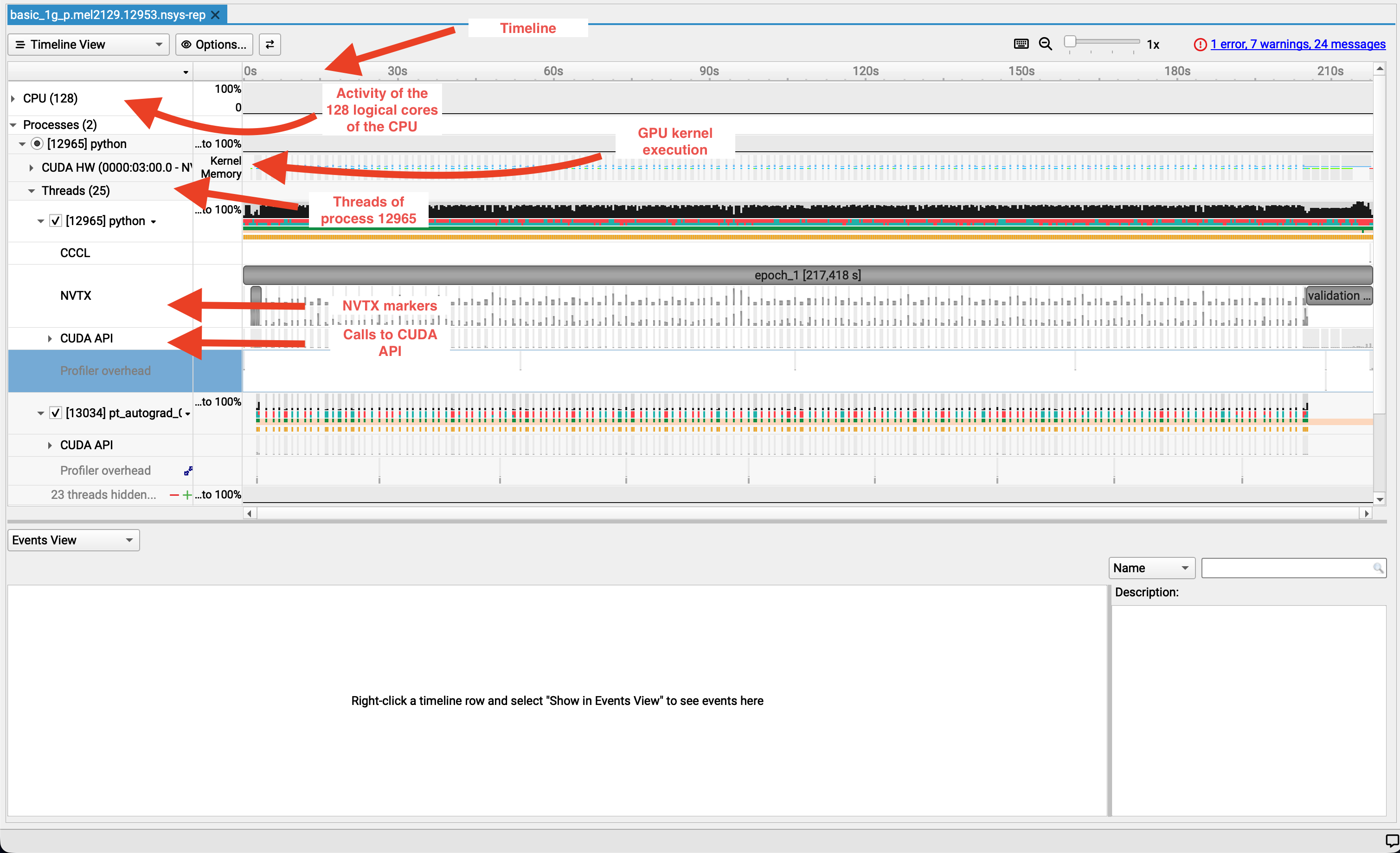The width and height of the screenshot is (1400, 853).
Task: Select the [12965] python process radio button
Action: pyautogui.click(x=37, y=144)
